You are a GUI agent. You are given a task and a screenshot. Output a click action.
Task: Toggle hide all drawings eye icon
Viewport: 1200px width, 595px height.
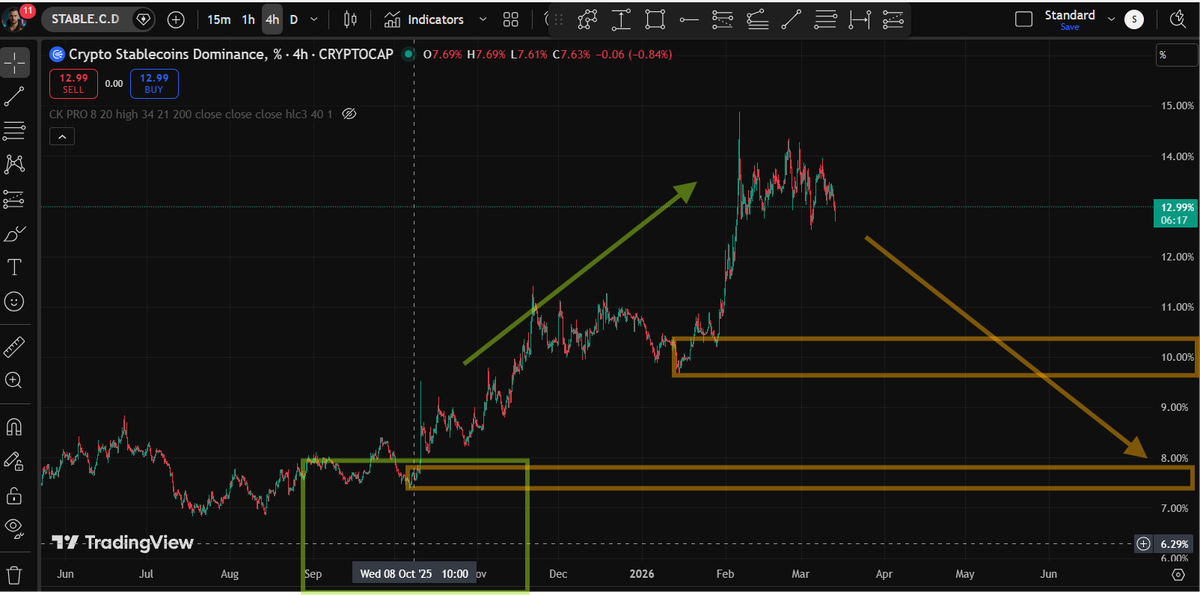(x=15, y=527)
